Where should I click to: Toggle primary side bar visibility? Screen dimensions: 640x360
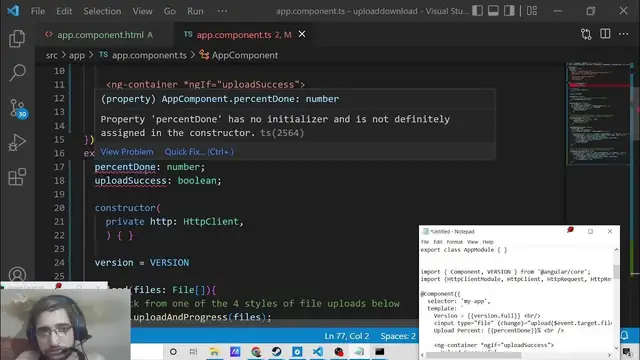(478, 11)
